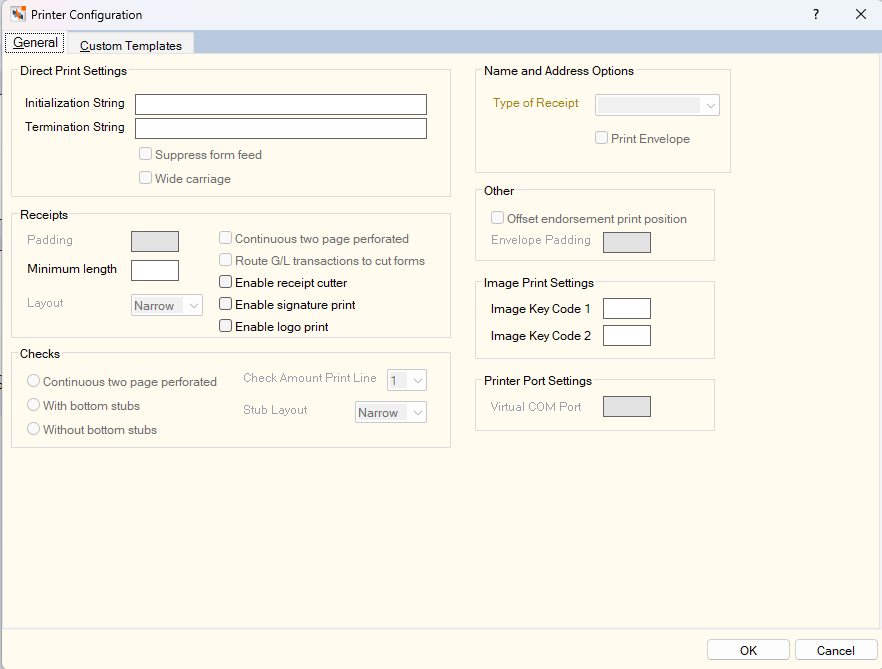The width and height of the screenshot is (882, 669).
Task: Click the Printer Port Settings label
Action: tap(538, 381)
